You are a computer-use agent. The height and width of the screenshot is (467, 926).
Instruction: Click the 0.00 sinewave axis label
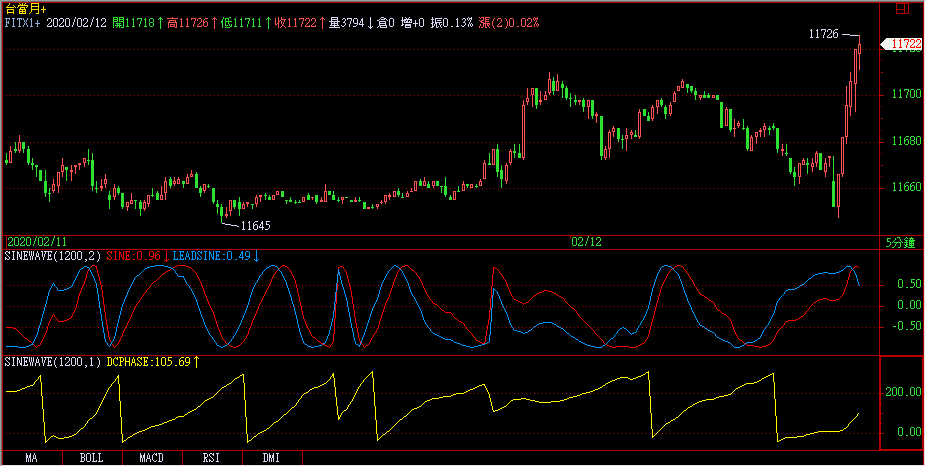[909, 305]
